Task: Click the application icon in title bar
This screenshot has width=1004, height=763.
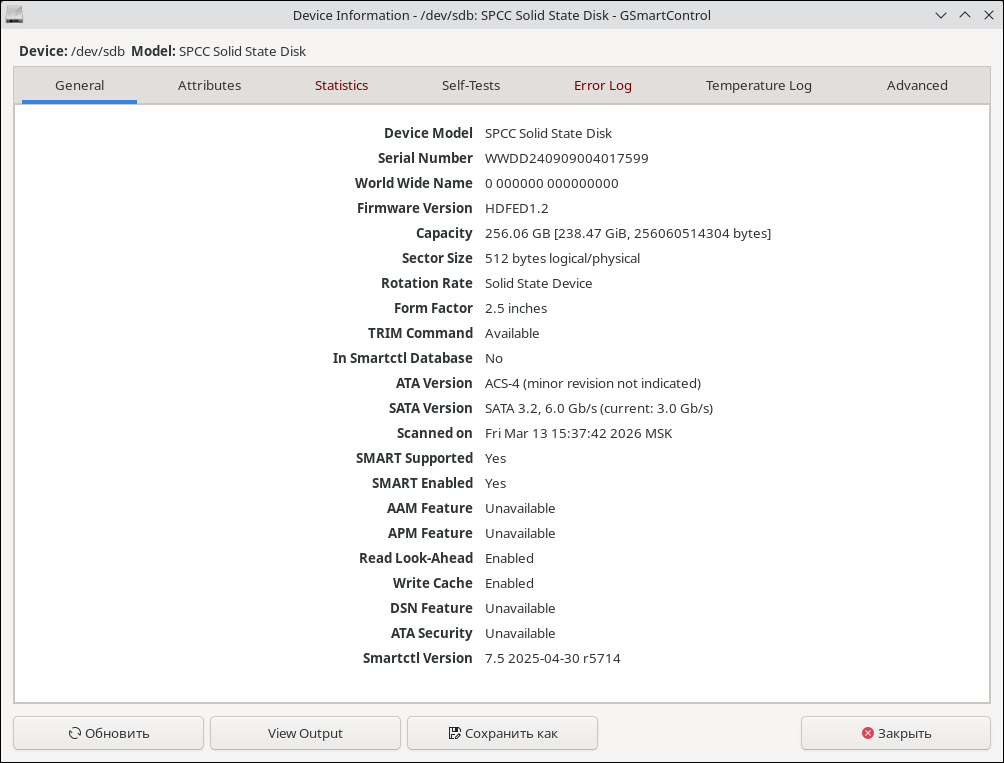Action: tap(15, 15)
